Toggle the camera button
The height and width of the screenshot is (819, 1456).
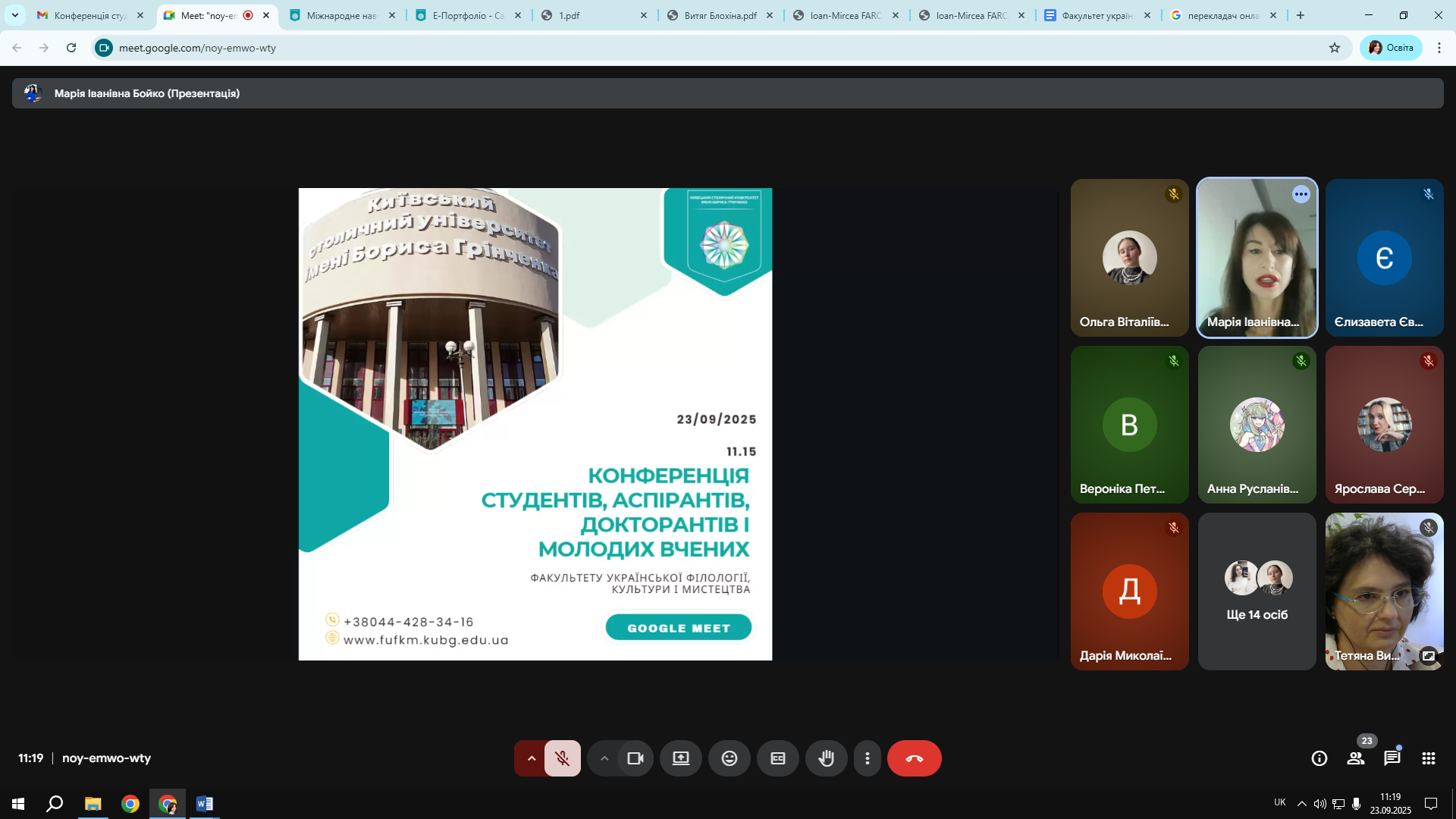point(635,758)
